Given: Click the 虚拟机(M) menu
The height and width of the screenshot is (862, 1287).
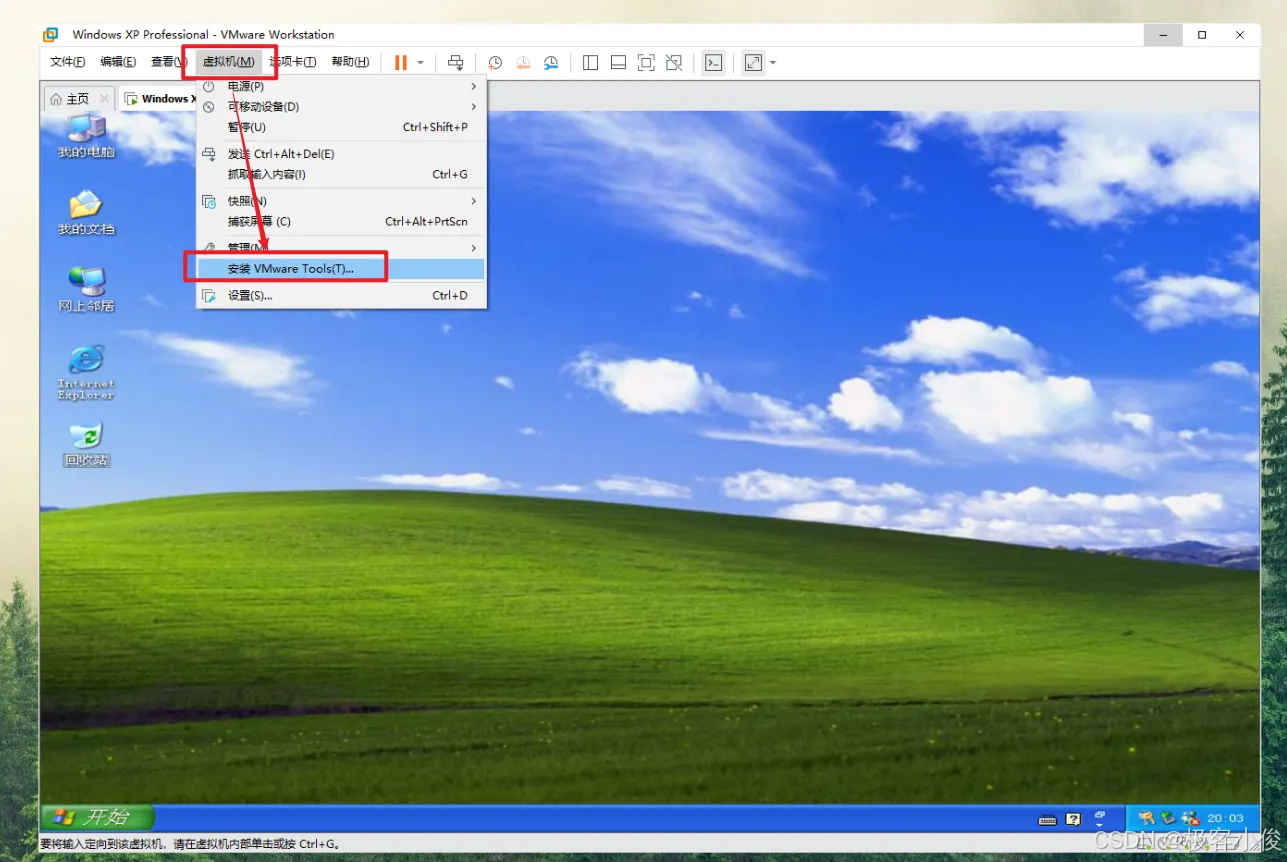Looking at the screenshot, I should tap(229, 62).
